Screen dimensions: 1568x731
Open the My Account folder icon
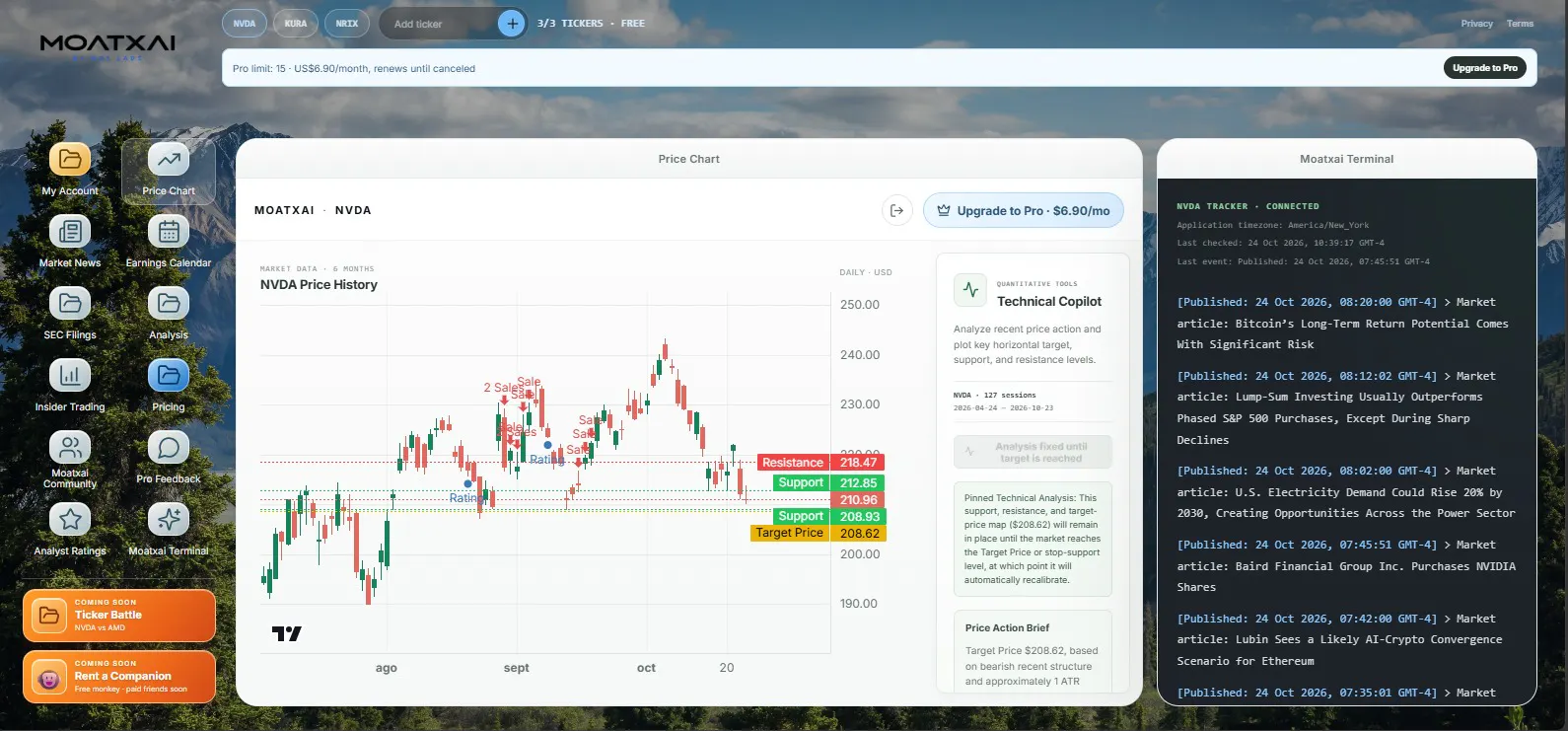[x=70, y=159]
